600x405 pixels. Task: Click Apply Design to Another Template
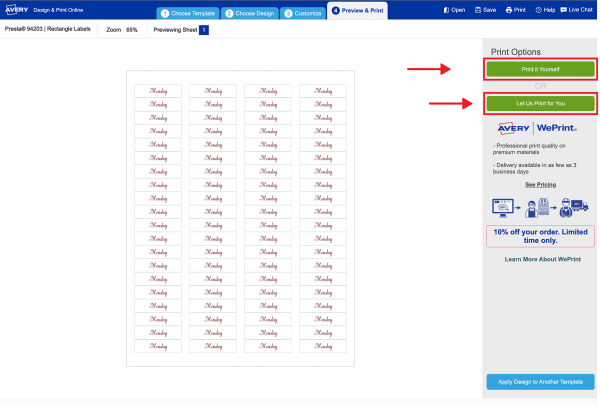(x=540, y=382)
